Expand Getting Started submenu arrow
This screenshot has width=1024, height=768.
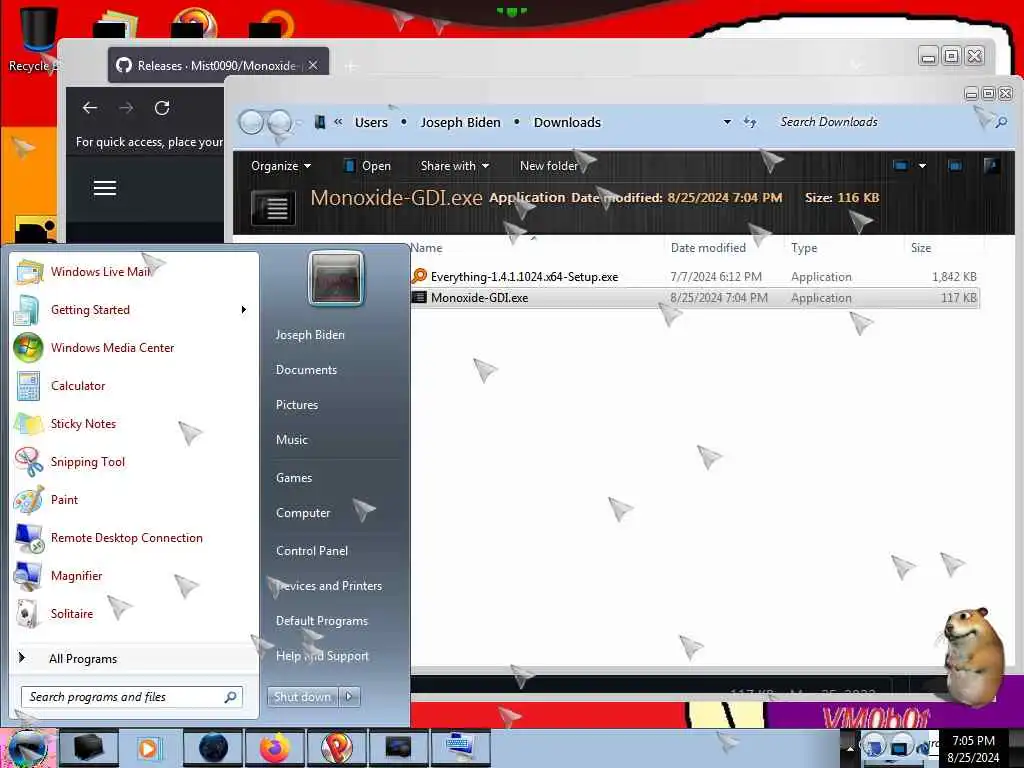click(x=244, y=310)
